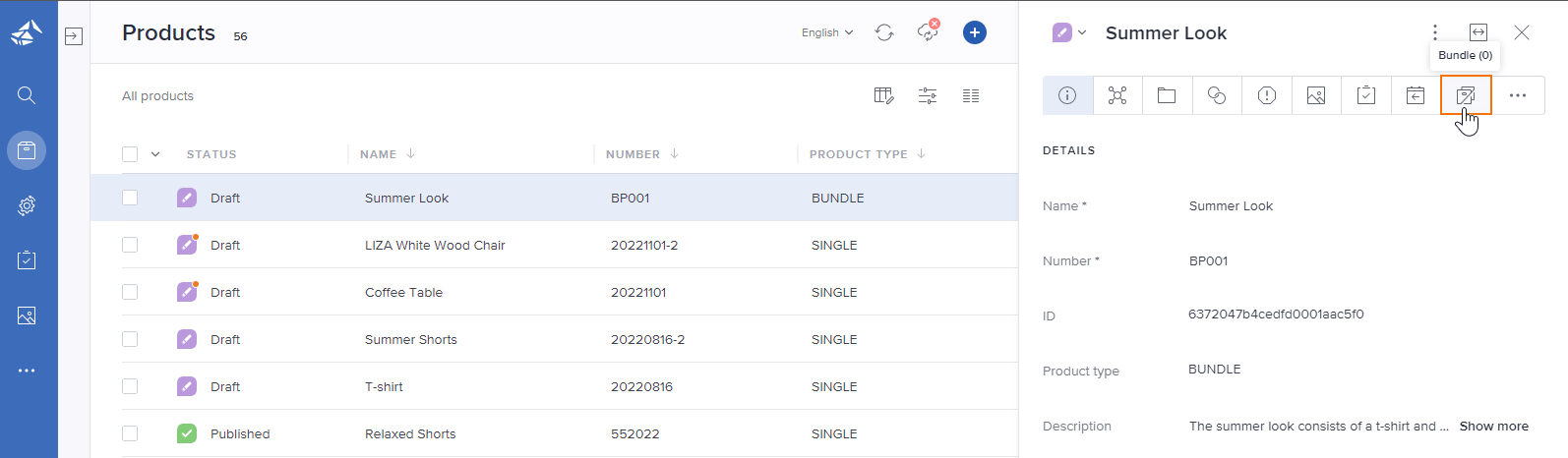Click the edit table columns icon
Image resolution: width=1568 pixels, height=458 pixels.
pos(883,95)
